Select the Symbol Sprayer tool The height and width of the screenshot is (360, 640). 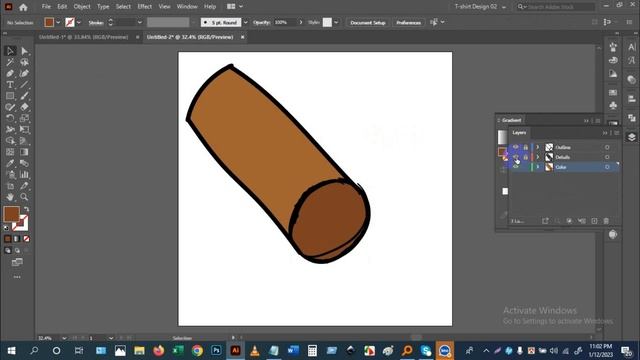click(10, 175)
